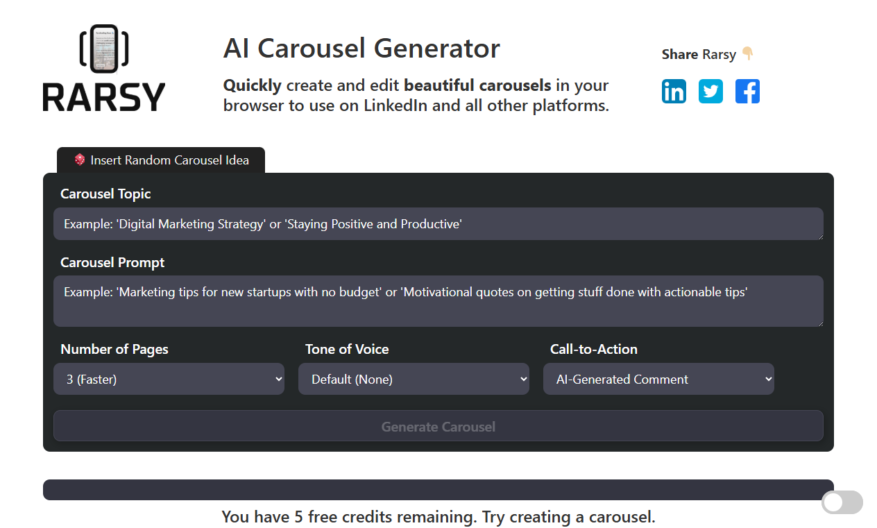The width and height of the screenshot is (877, 528).
Task: Share Rarsy via Facebook icon
Action: 747,91
